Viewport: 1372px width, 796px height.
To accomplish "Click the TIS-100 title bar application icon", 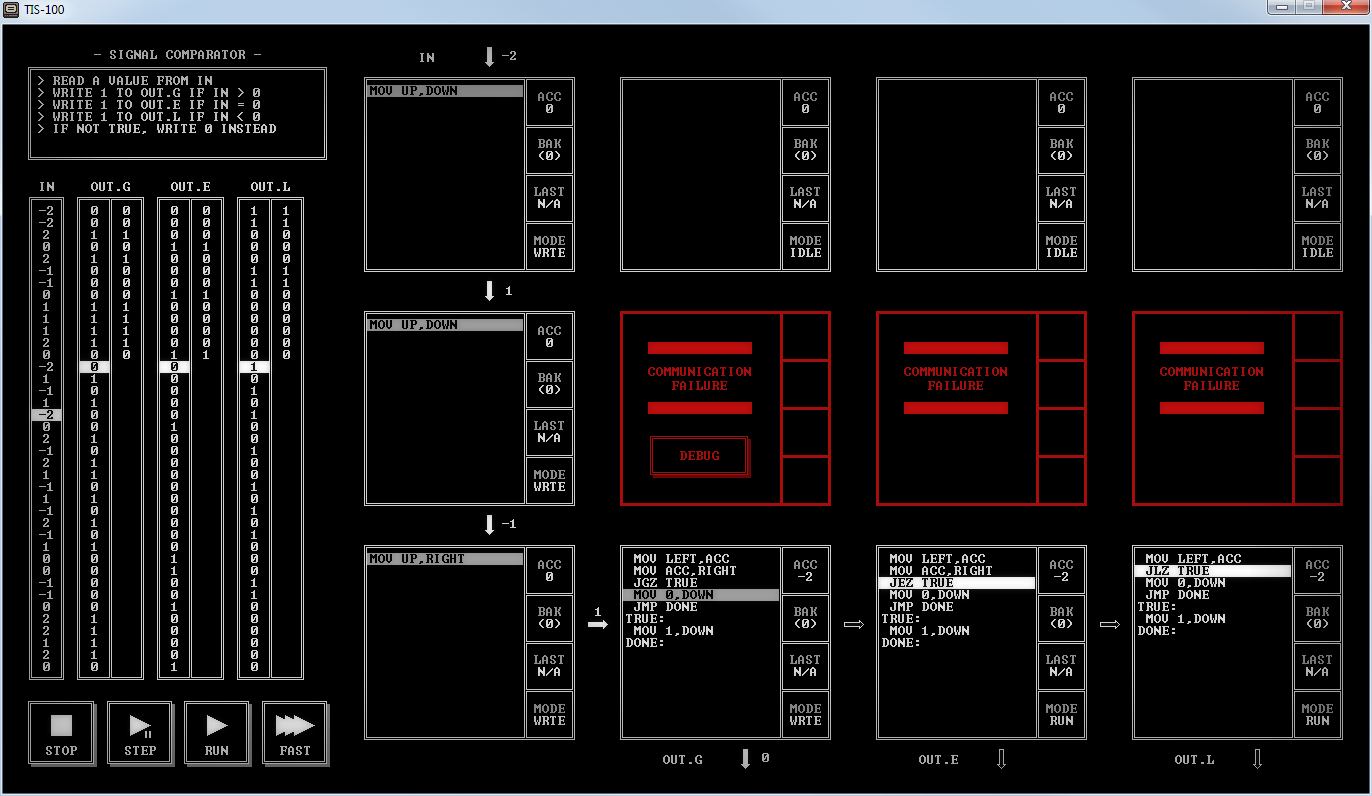I will (10, 7).
